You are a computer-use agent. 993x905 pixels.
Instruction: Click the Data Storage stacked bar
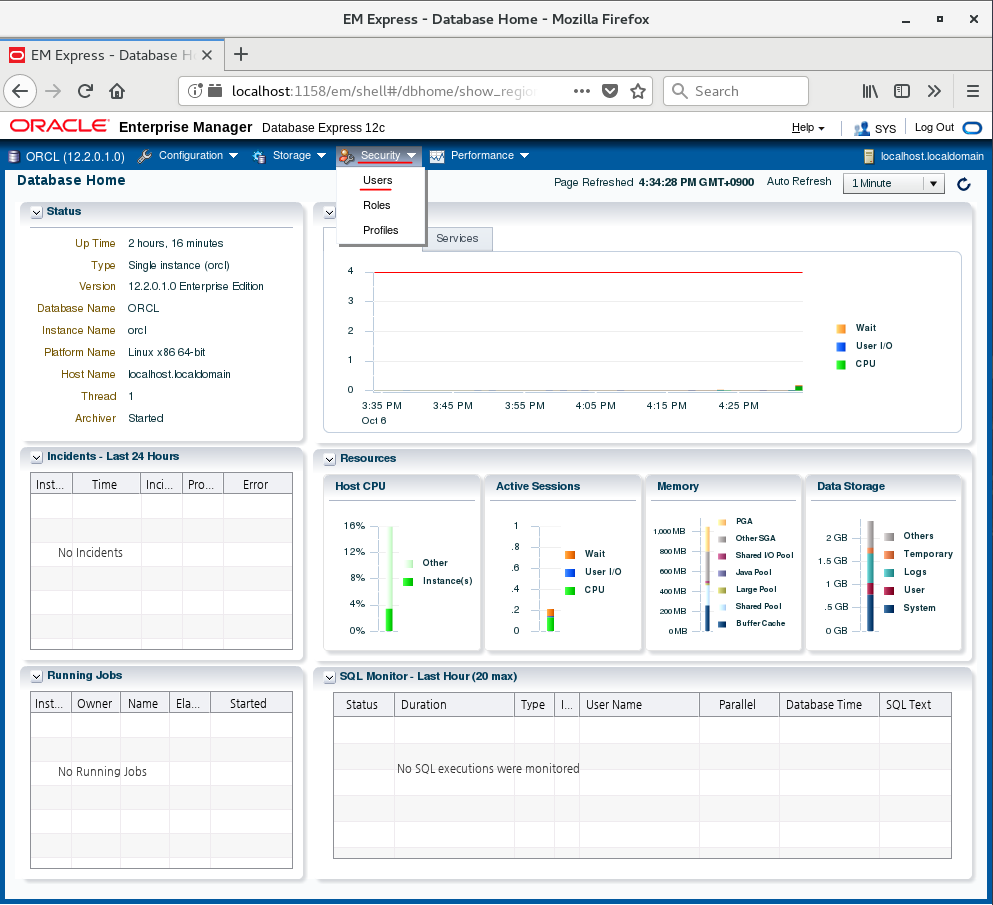[871, 576]
